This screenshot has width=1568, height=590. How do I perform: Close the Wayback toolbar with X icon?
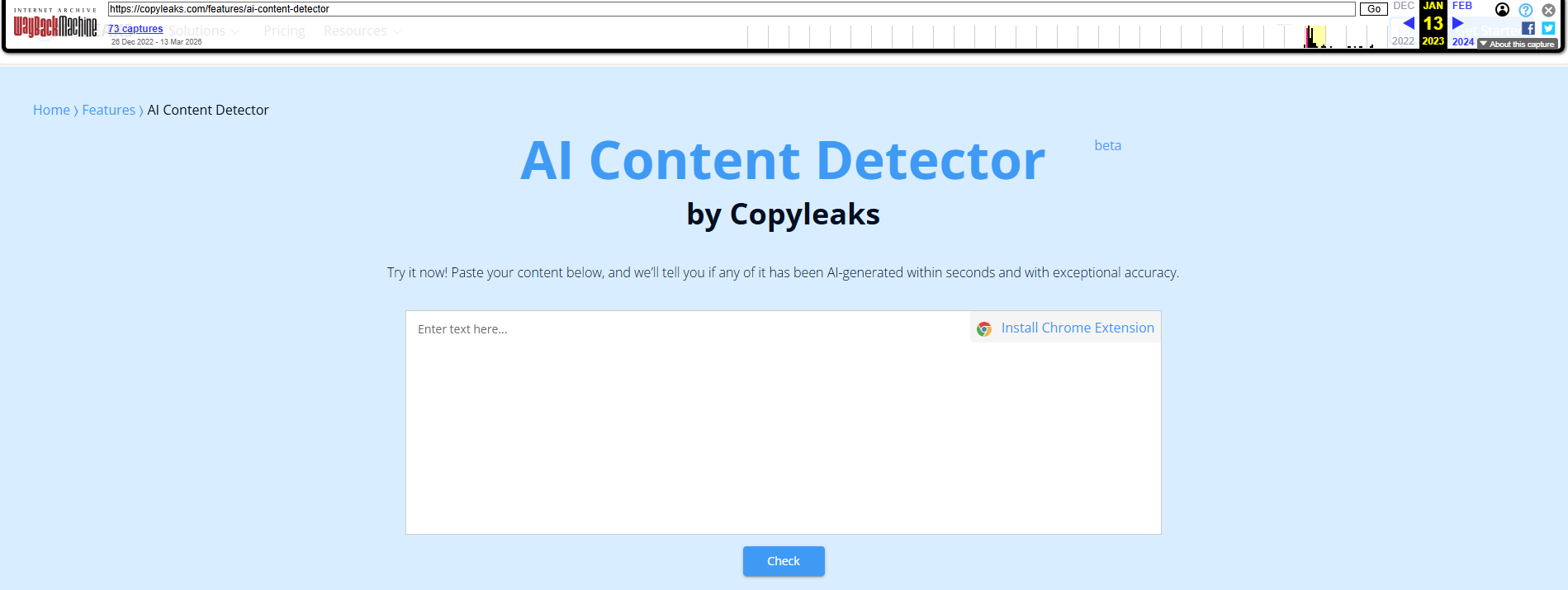click(x=1549, y=10)
